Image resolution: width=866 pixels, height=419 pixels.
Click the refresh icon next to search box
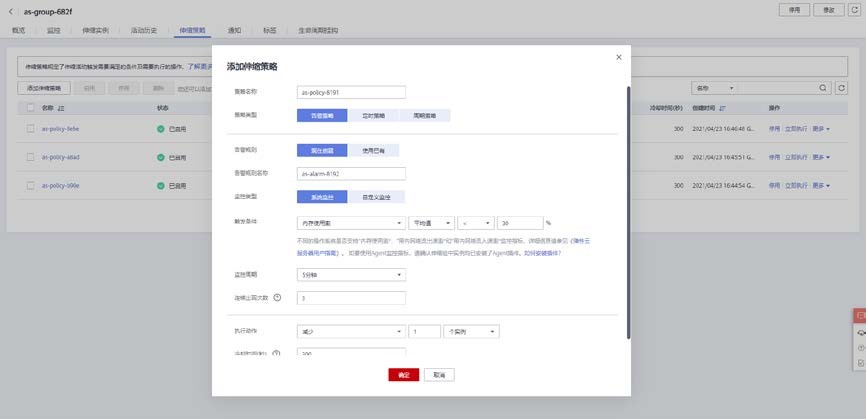841,88
